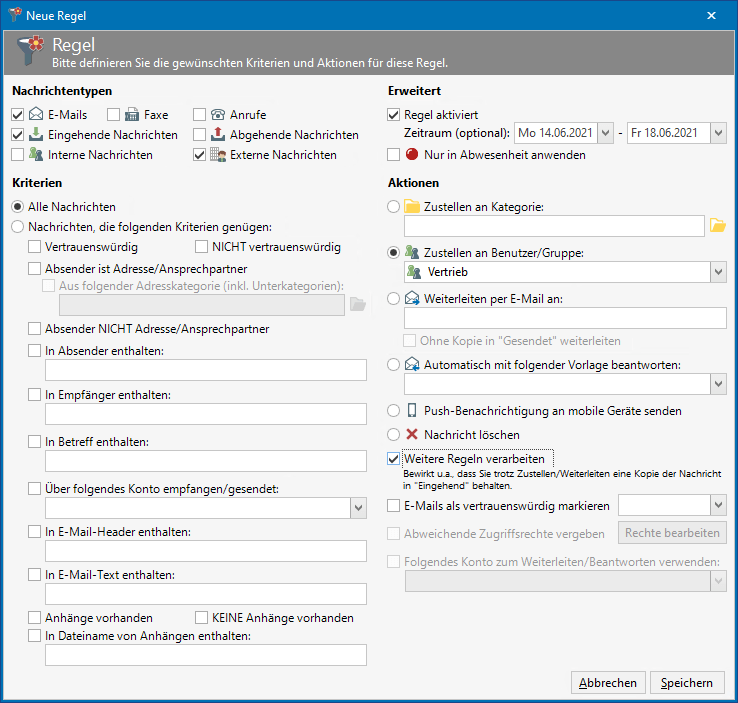Click the Eingehende Nachrichten download icon

tap(36, 135)
